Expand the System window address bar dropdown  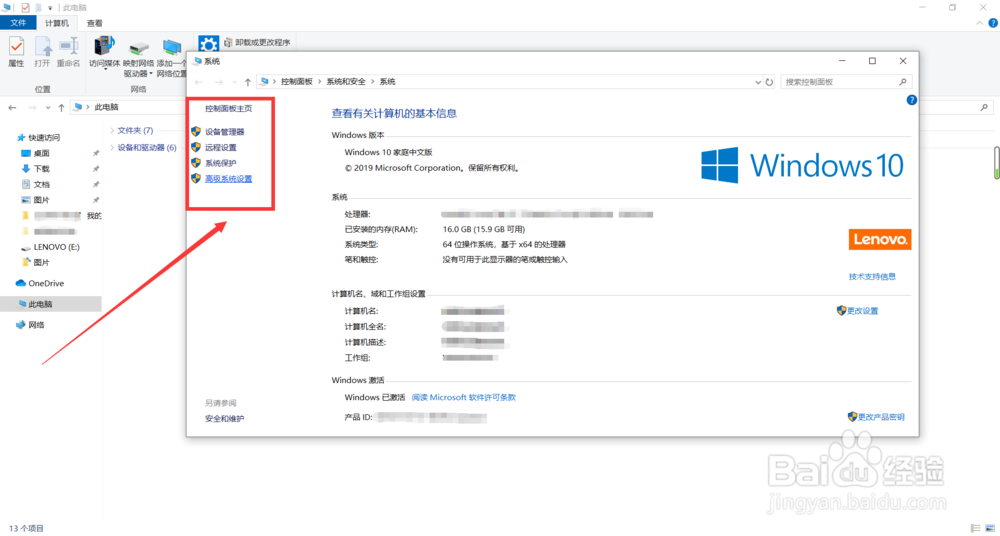pyautogui.click(x=758, y=82)
